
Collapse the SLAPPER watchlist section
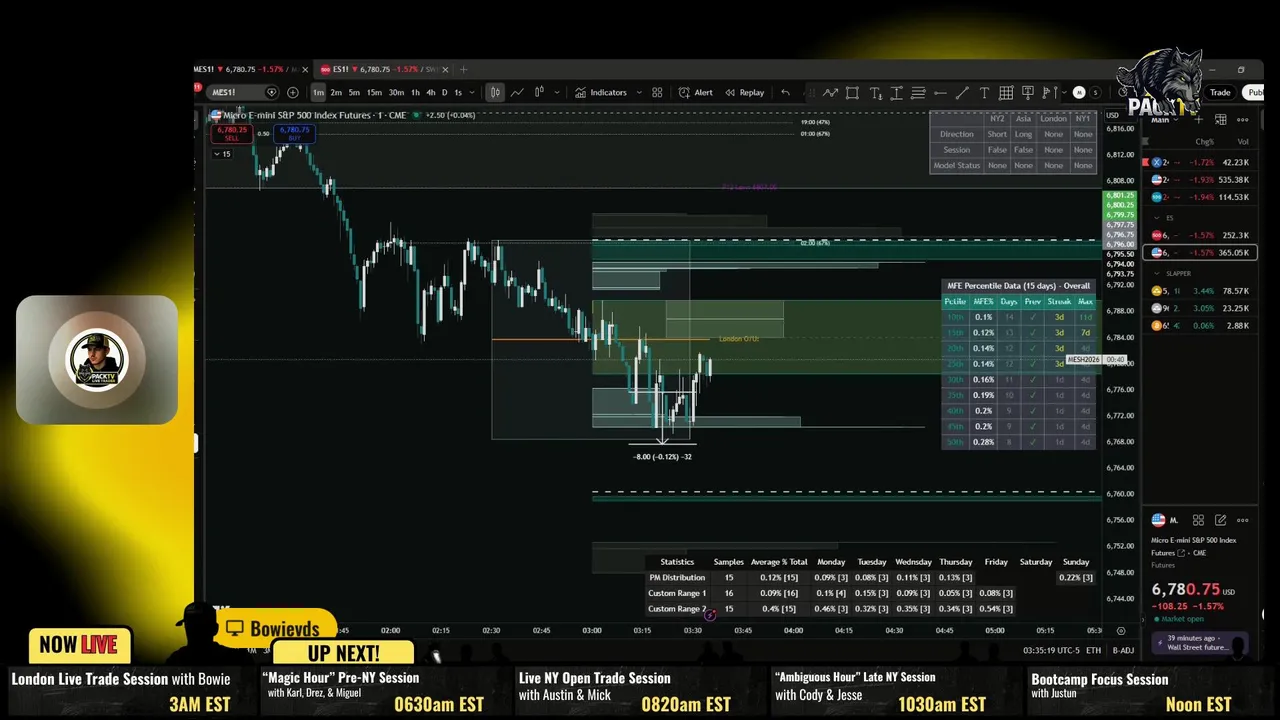(1157, 273)
